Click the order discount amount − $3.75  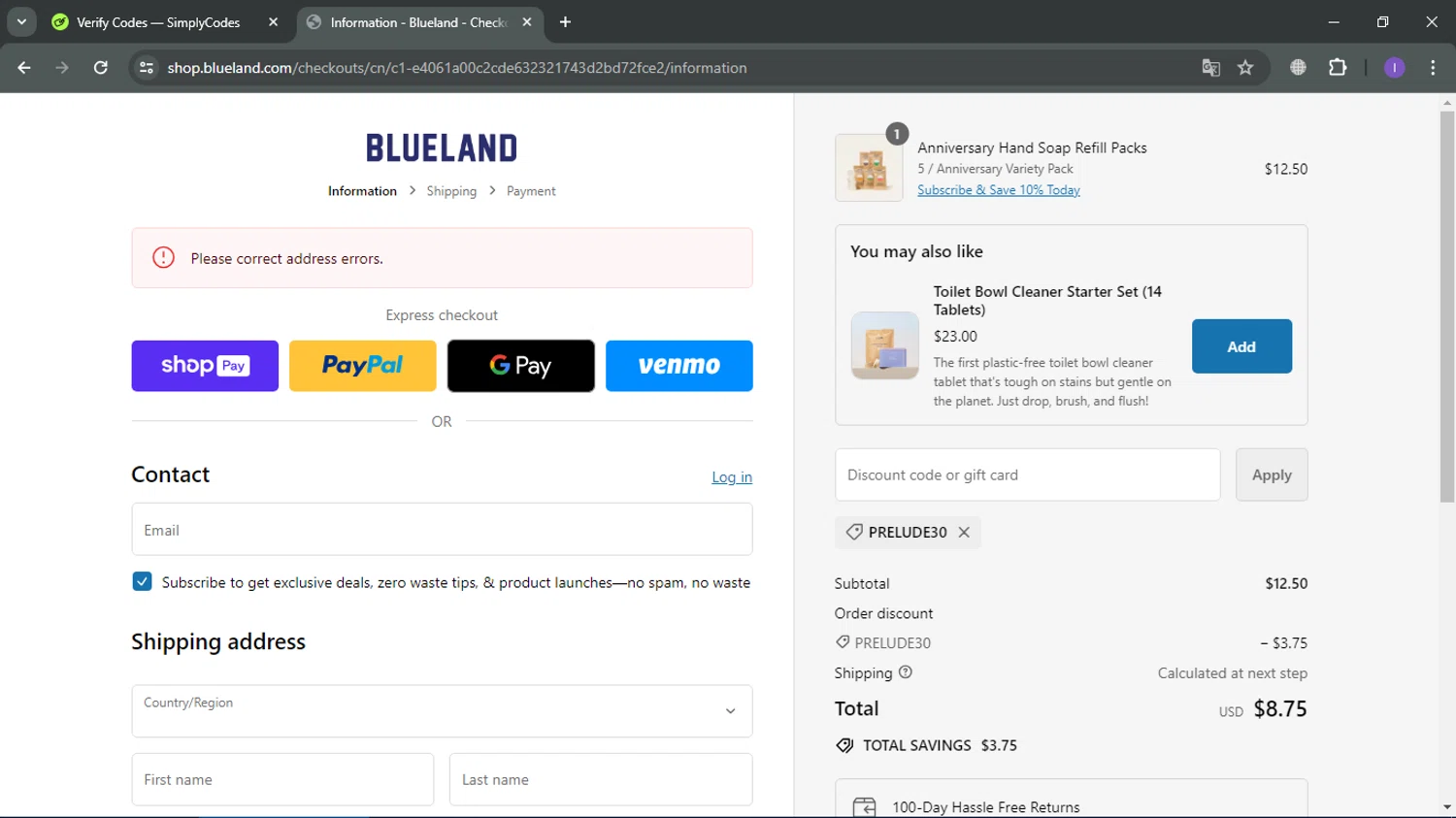pyautogui.click(x=1283, y=643)
